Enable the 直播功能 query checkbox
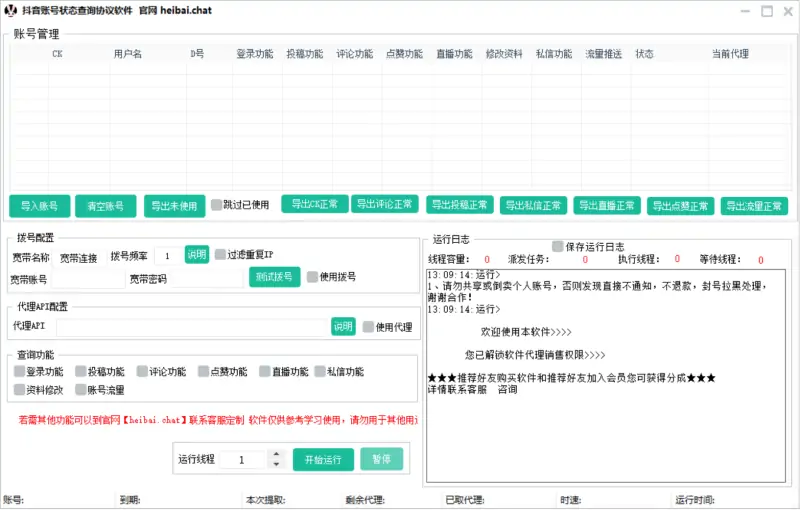The image size is (800, 510). (x=265, y=371)
